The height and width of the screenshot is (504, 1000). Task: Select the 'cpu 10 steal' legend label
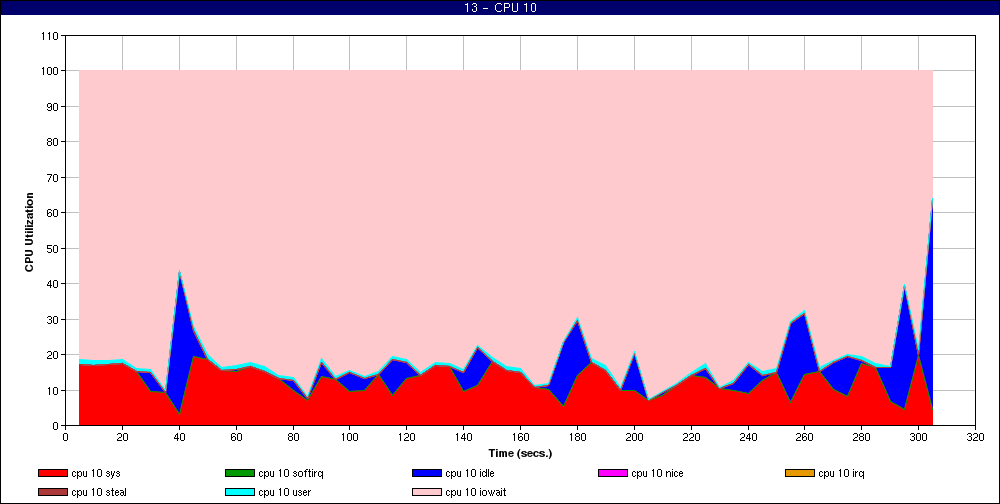pos(99,493)
